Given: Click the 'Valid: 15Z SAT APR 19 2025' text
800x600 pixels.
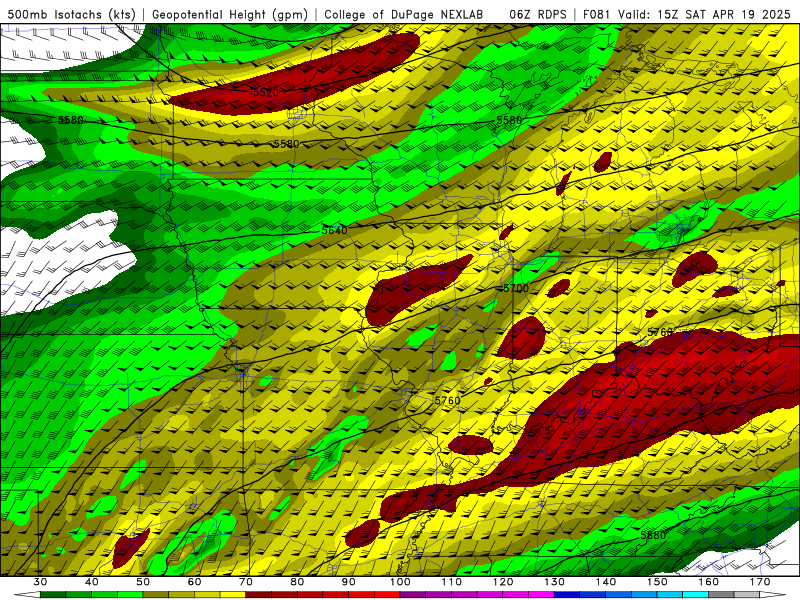Looking at the screenshot, I should tap(704, 15).
